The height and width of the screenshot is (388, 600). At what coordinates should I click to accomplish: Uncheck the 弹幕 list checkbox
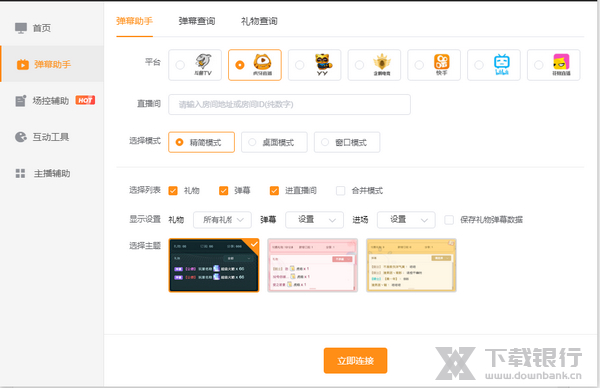pos(223,191)
